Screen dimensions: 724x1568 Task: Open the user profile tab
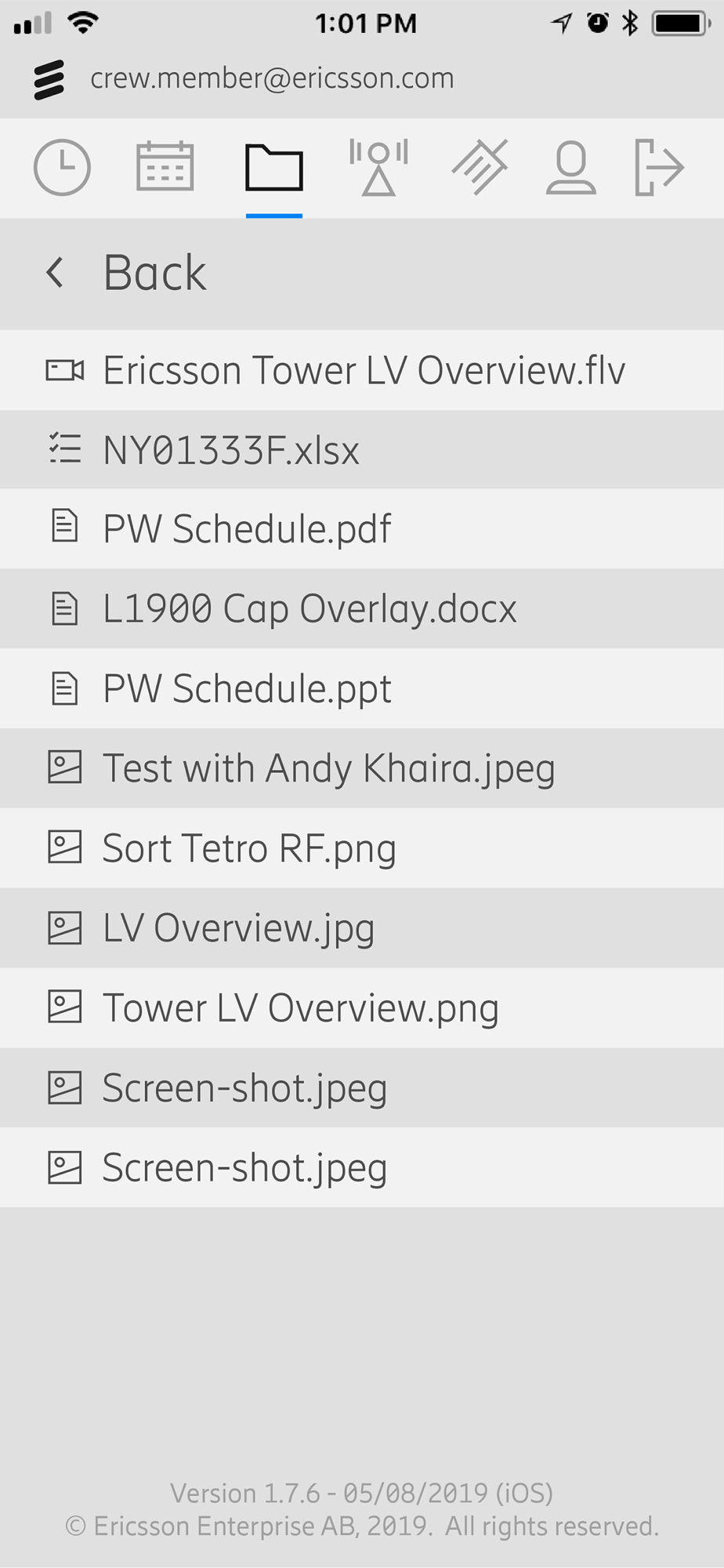pyautogui.click(x=571, y=167)
